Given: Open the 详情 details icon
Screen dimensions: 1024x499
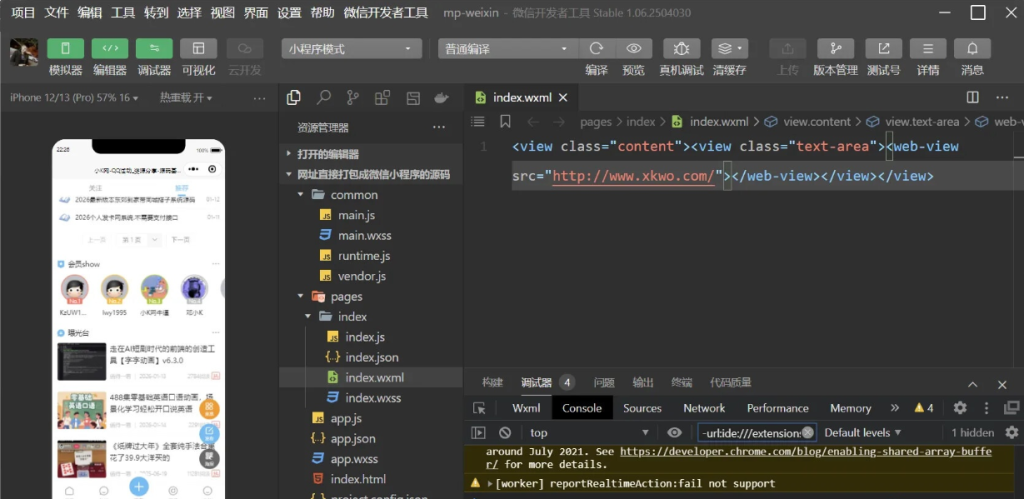Looking at the screenshot, I should coord(928,49).
